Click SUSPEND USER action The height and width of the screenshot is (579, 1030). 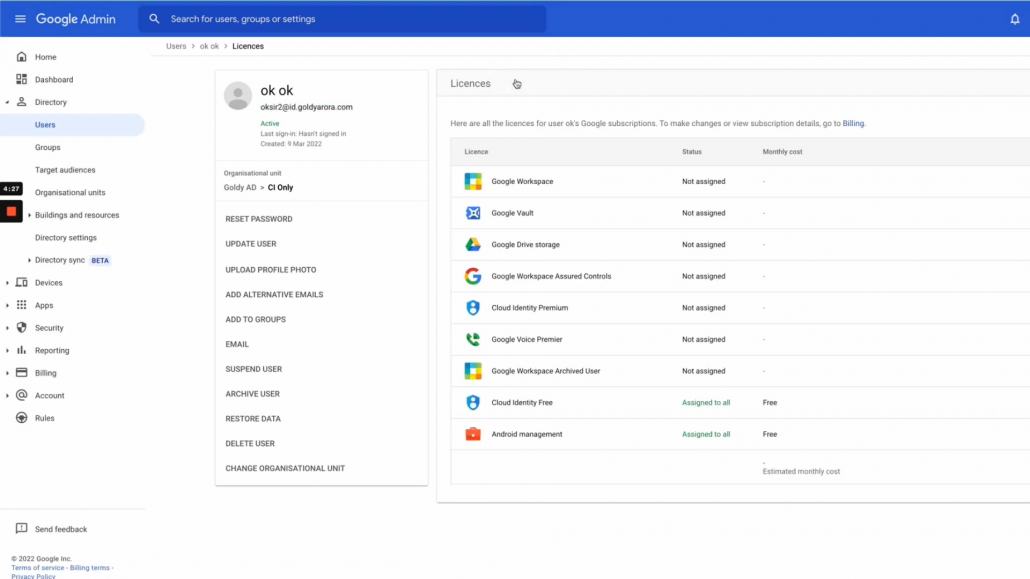[254, 369]
